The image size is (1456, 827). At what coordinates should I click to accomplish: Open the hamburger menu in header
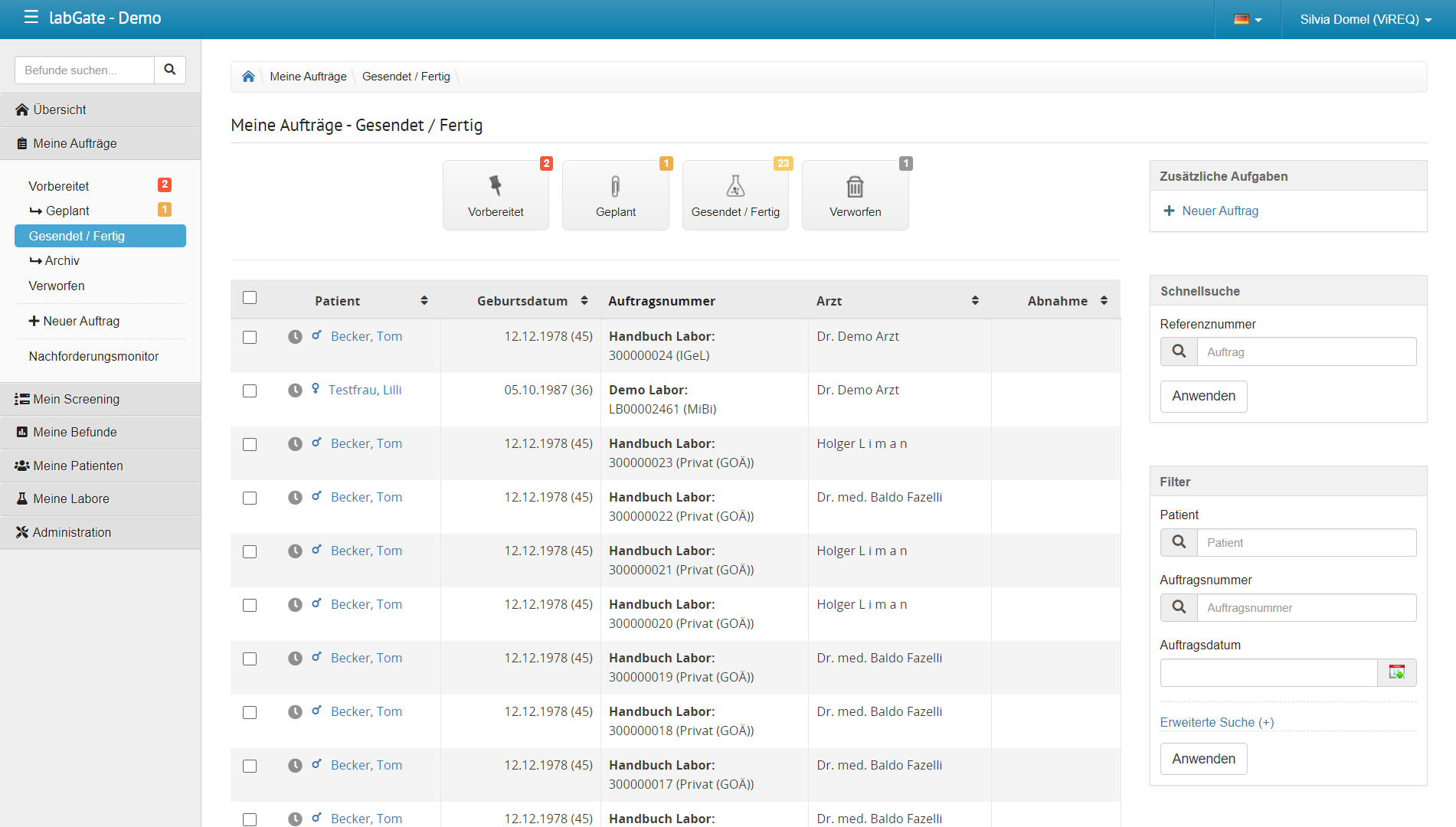coord(31,17)
